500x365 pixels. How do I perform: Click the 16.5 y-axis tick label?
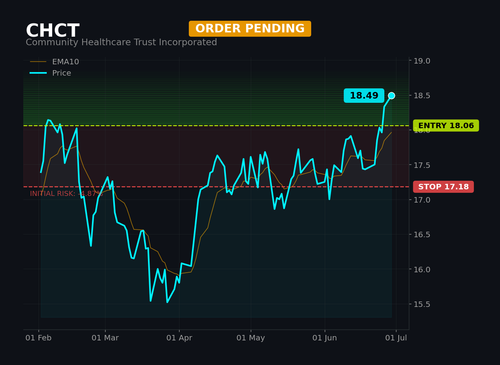[422, 235]
